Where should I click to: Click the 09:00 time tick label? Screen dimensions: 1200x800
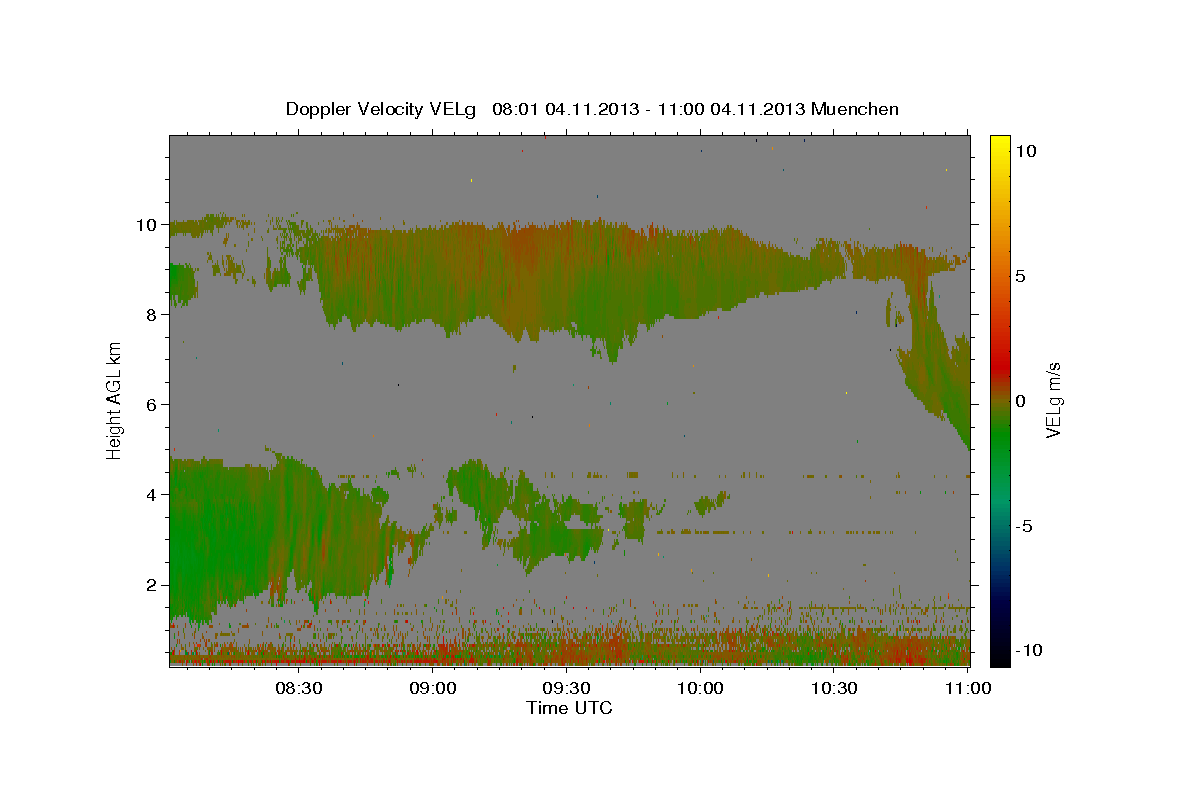[433, 689]
